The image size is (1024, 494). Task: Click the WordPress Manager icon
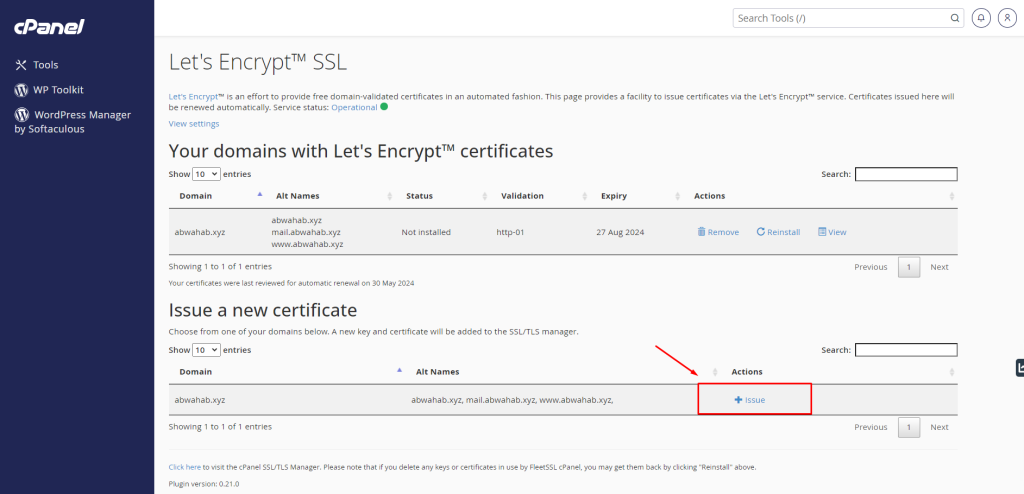pos(22,115)
